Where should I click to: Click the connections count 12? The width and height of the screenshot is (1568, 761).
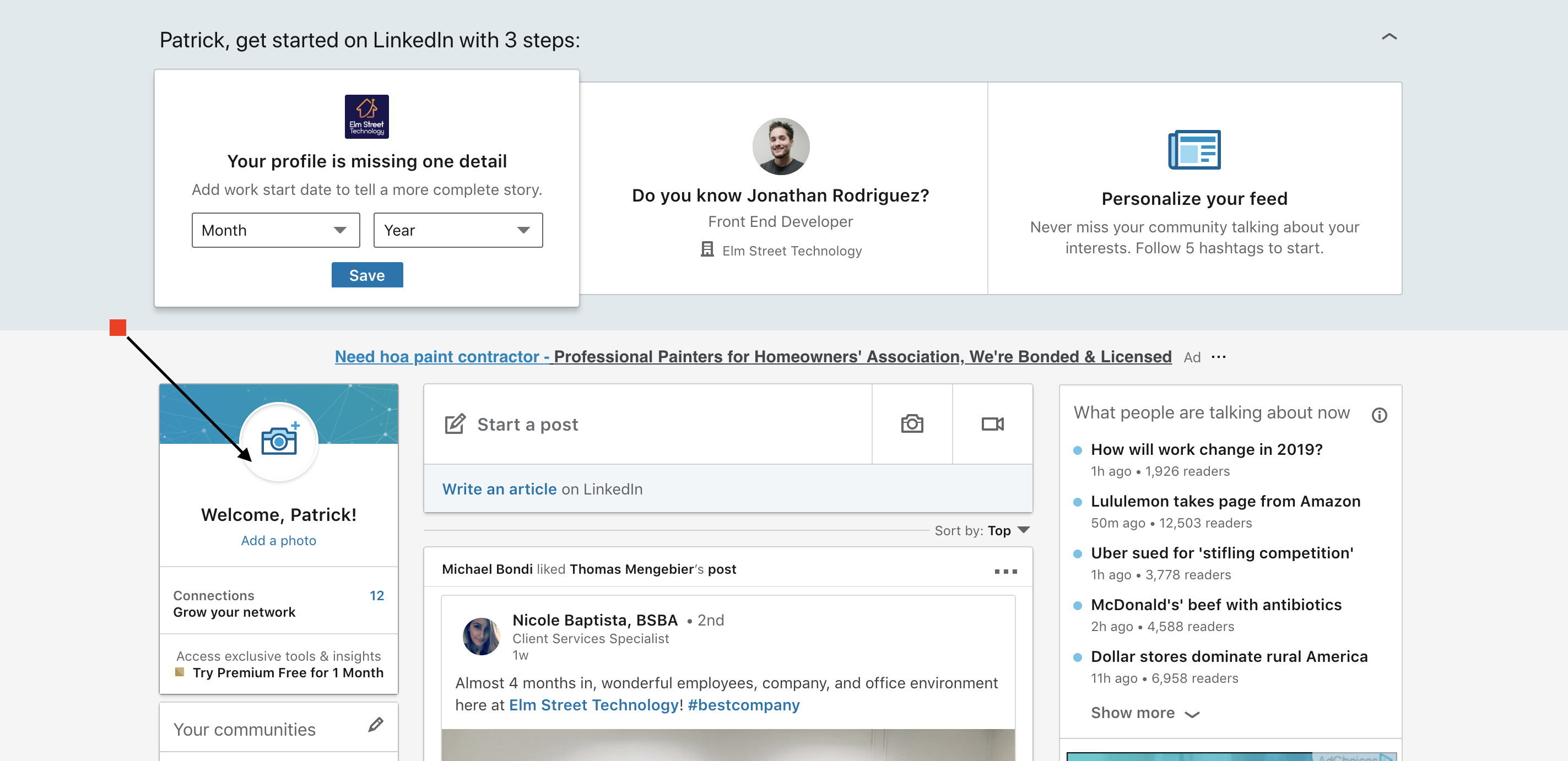pyautogui.click(x=377, y=596)
